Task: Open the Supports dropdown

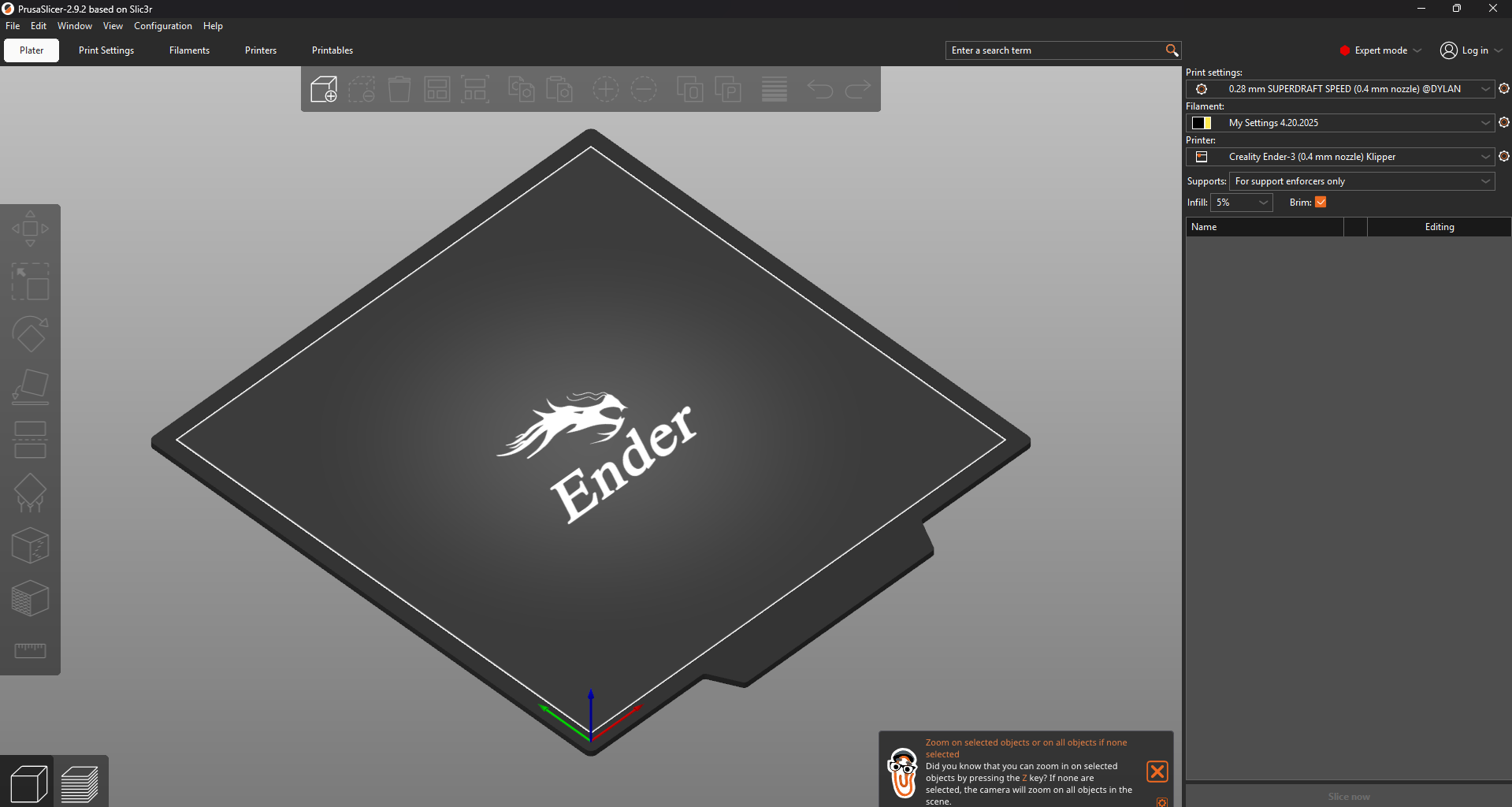Action: pos(1361,180)
